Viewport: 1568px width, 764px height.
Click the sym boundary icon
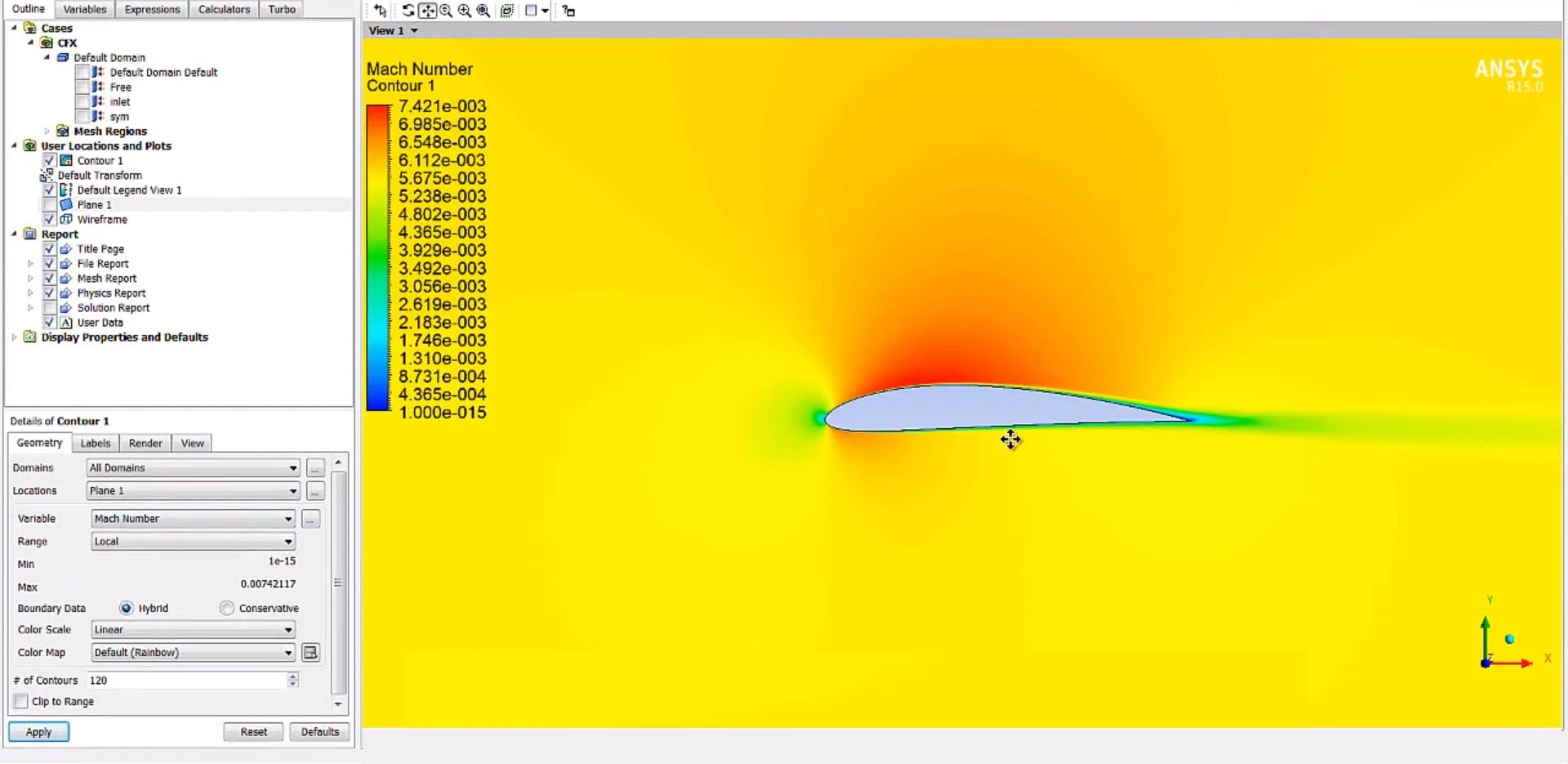pyautogui.click(x=98, y=116)
